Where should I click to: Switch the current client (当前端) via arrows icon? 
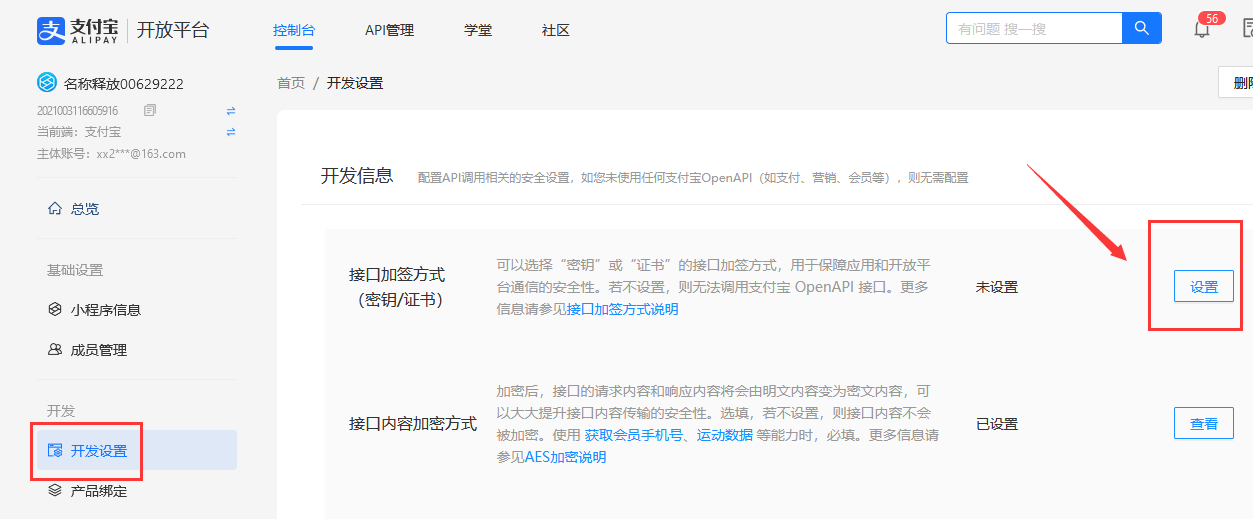point(231,132)
